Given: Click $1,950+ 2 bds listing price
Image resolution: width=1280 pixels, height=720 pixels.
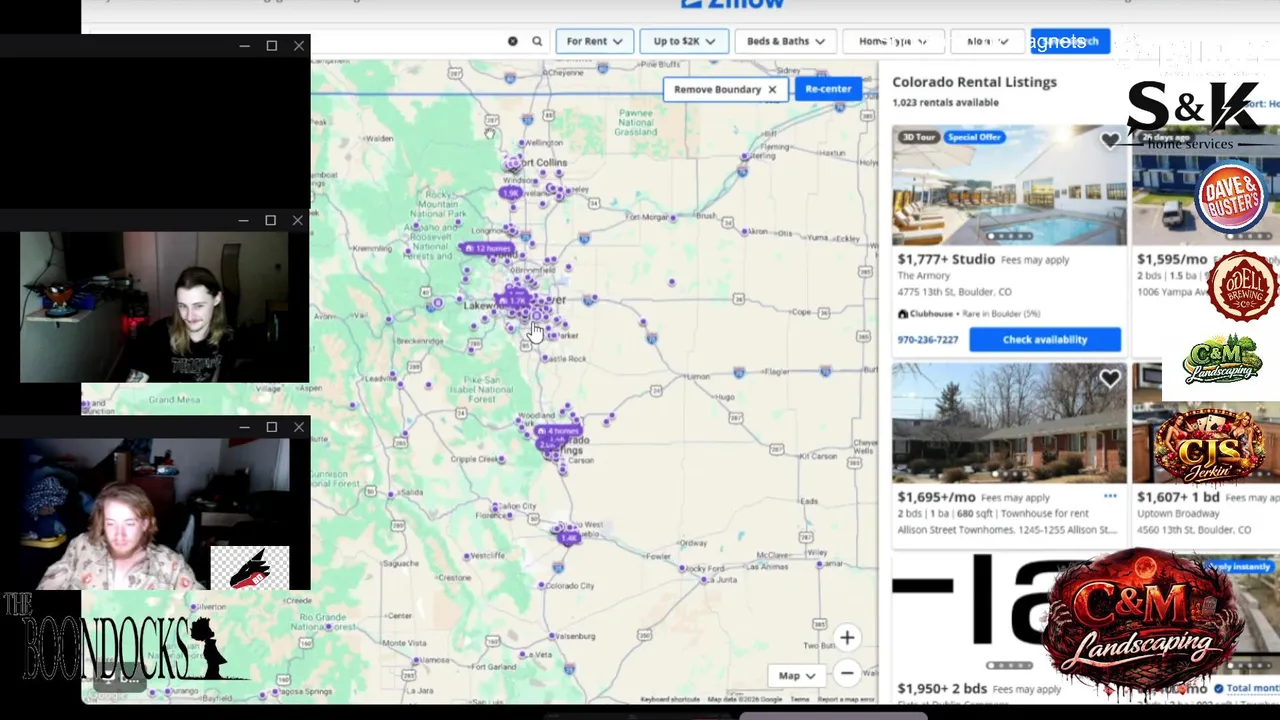Looking at the screenshot, I should [x=942, y=689].
